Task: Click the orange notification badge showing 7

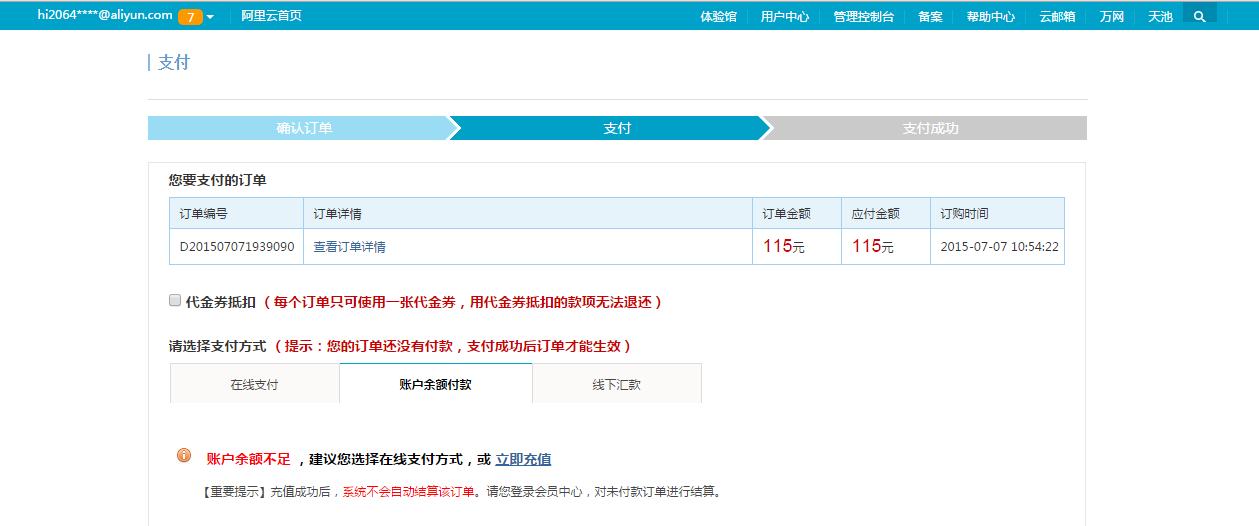Action: 190,17
